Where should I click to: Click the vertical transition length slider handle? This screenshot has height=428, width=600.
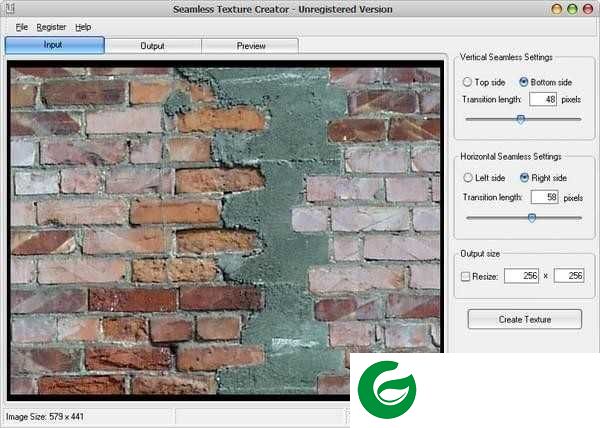(520, 119)
